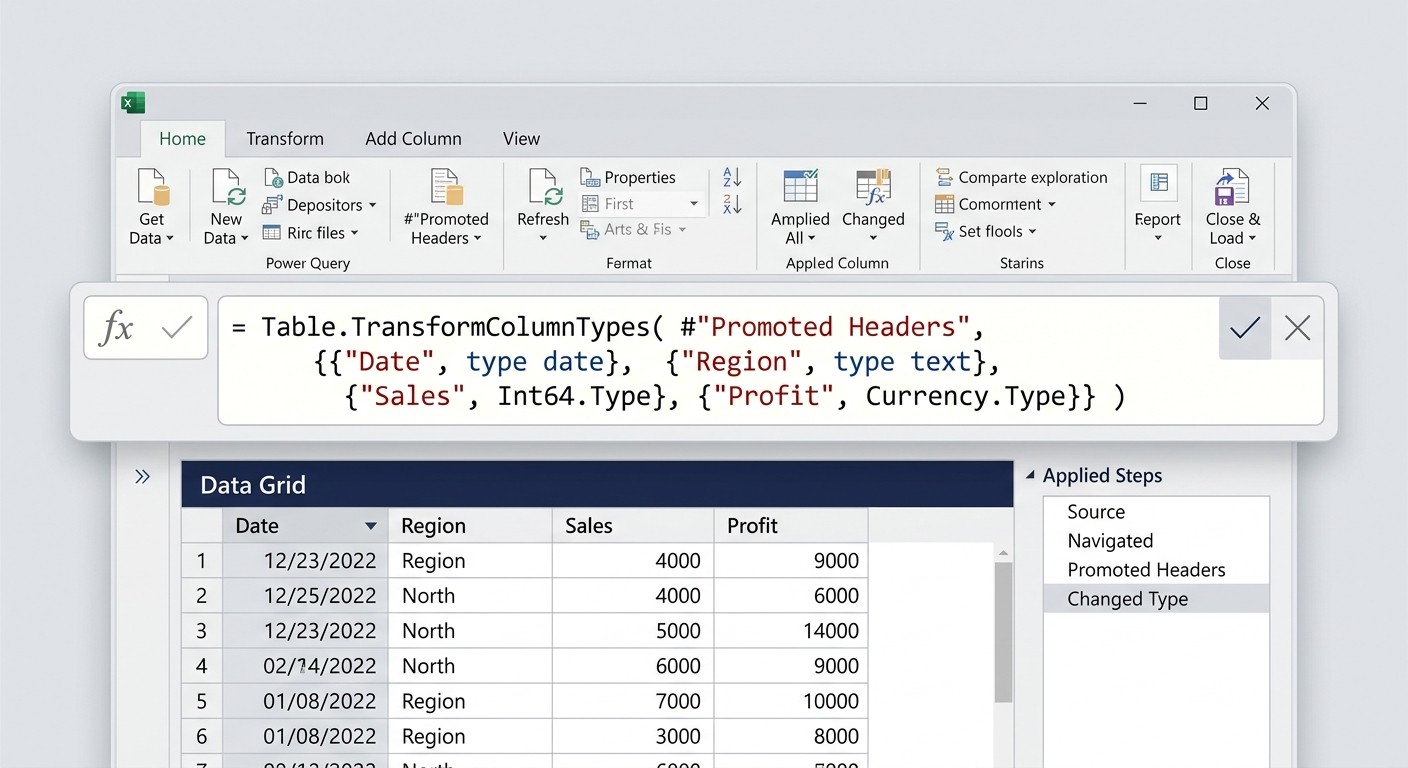Select Sales cell showing 3000
1408x768 pixels.
633,736
